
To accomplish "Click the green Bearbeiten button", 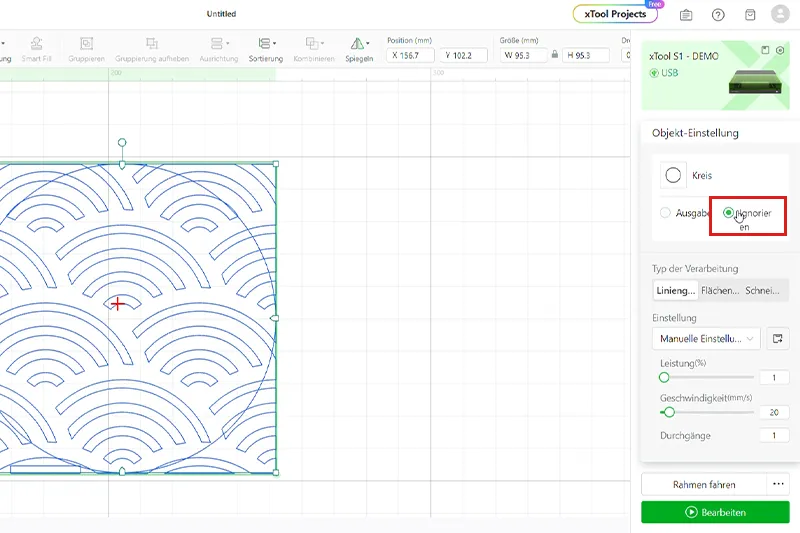I will tap(715, 512).
